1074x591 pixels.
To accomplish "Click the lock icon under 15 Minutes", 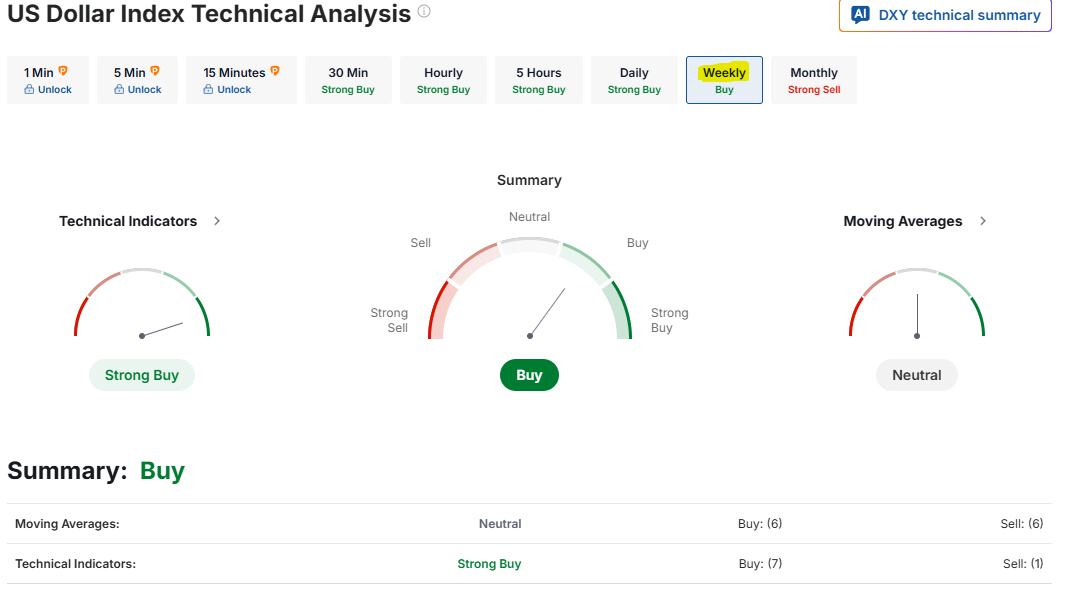I will coord(208,90).
